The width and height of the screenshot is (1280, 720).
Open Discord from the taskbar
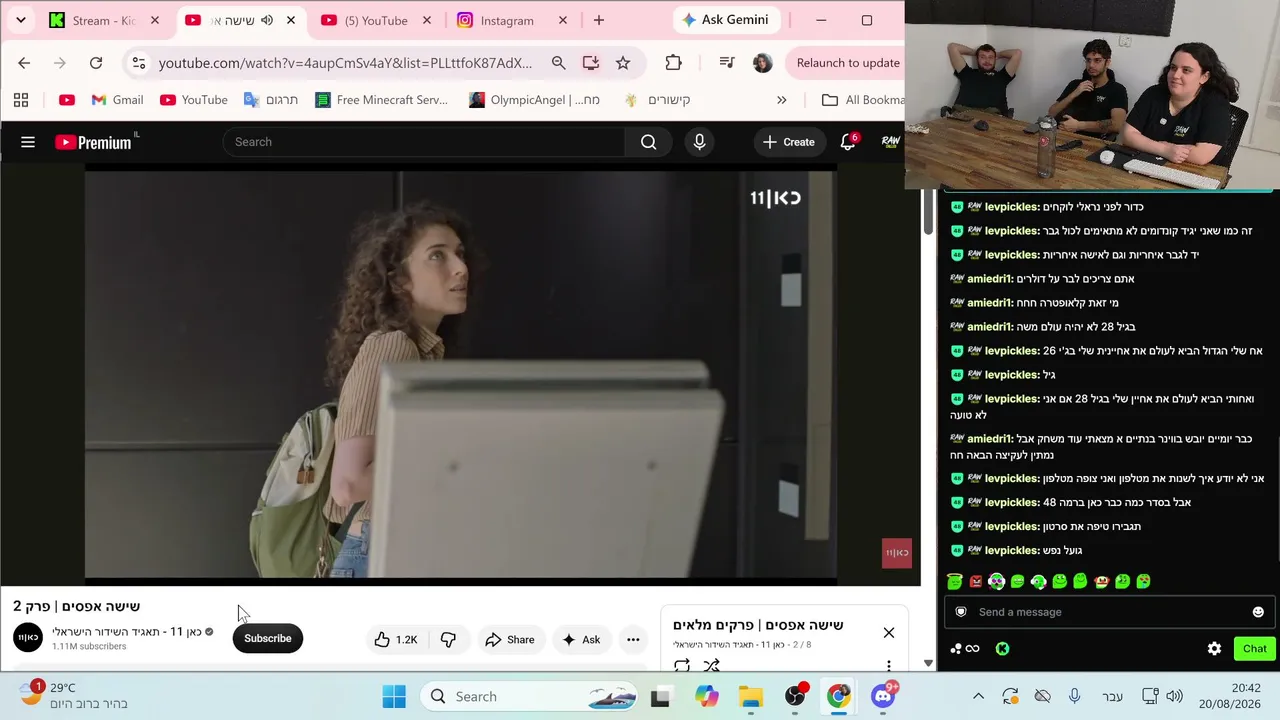point(883,696)
